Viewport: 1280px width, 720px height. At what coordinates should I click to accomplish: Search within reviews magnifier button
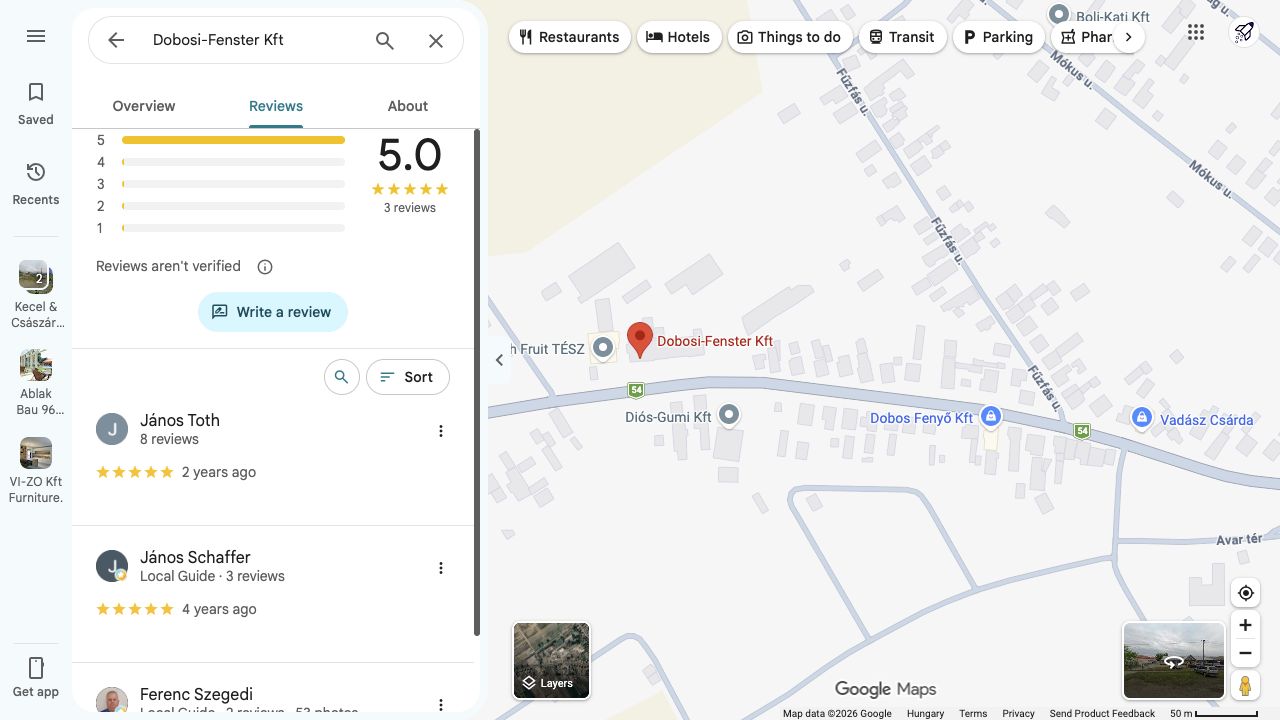pyautogui.click(x=342, y=377)
